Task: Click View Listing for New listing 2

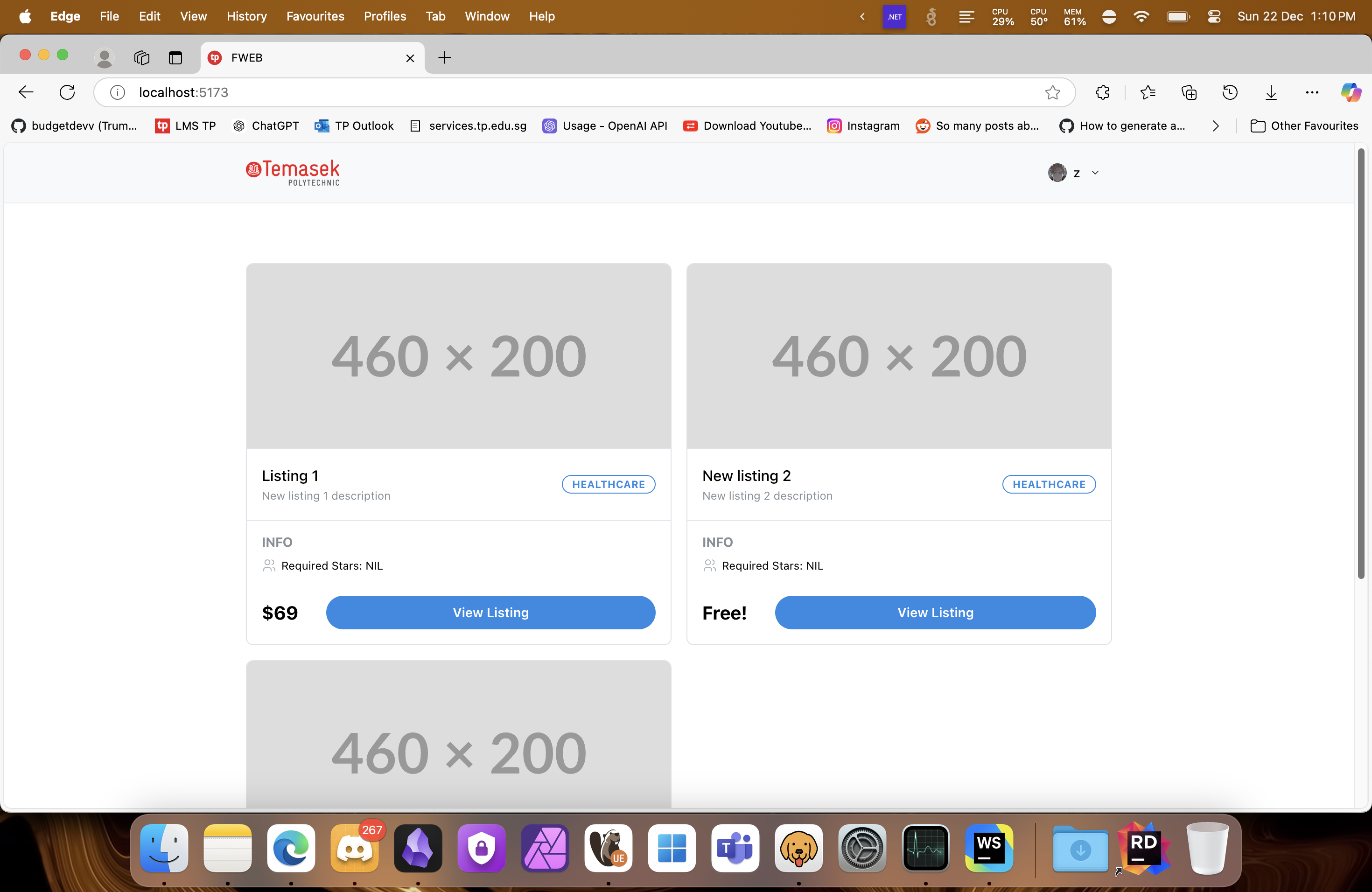Action: click(935, 613)
